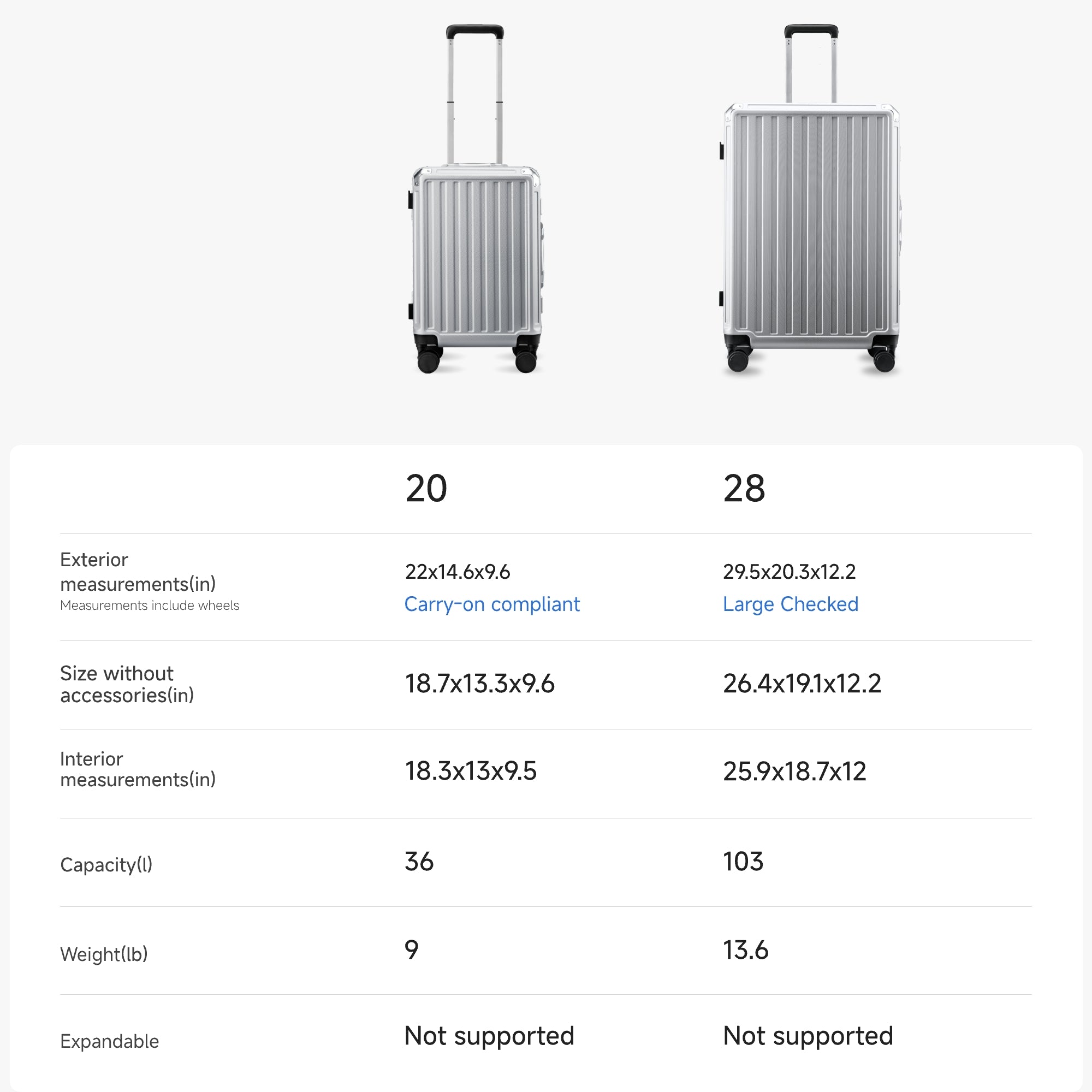Click the "Capacity(l)" row label
This screenshot has height=1092, width=1092.
coord(106,865)
